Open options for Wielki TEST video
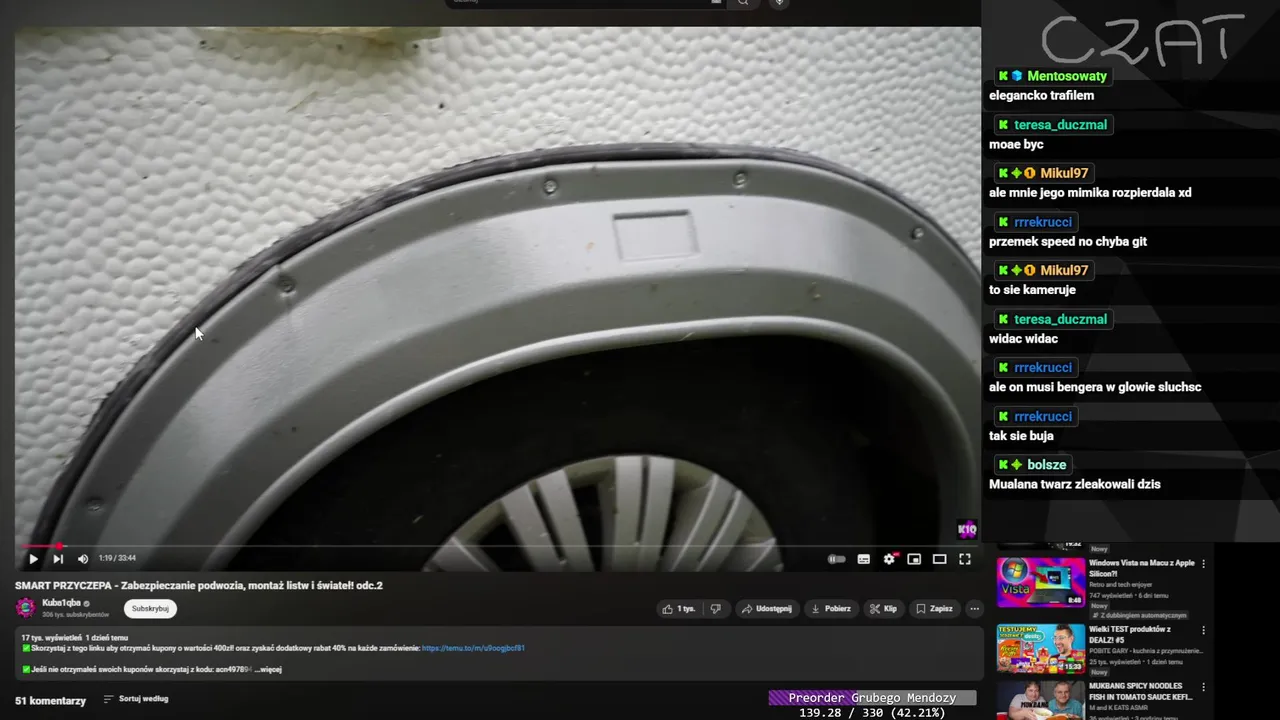Screen dimensions: 1280x720 click(x=1203, y=631)
